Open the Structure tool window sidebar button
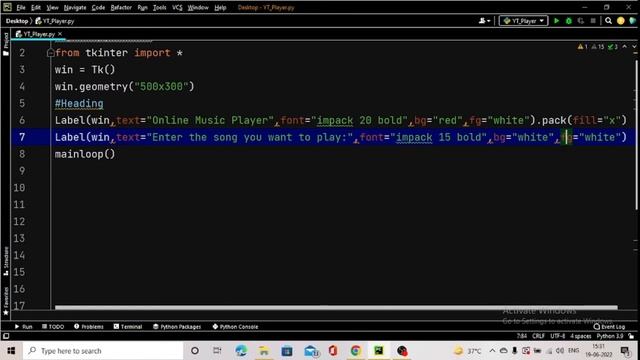 (x=6, y=261)
